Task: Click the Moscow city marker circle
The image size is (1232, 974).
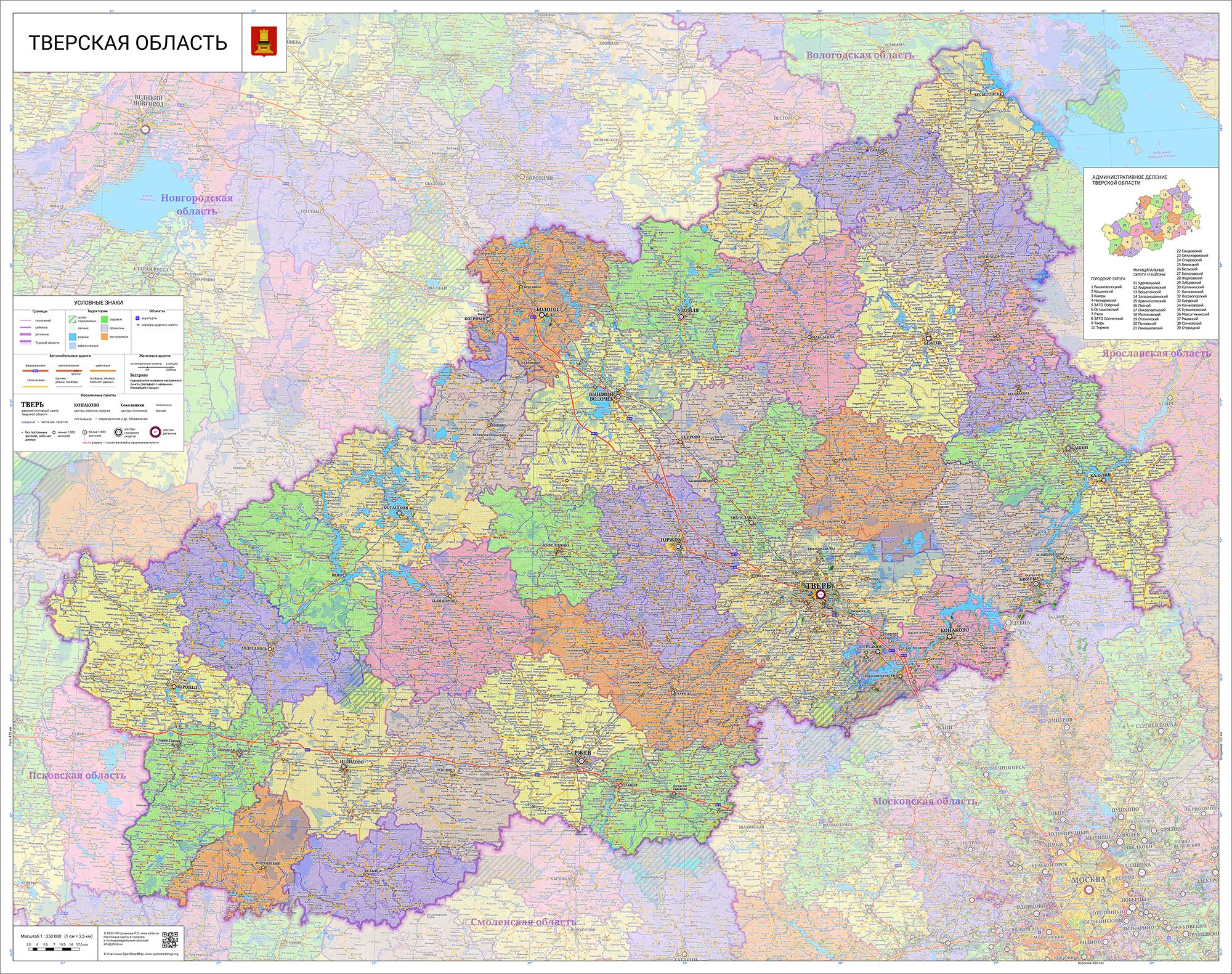Action: click(1088, 890)
